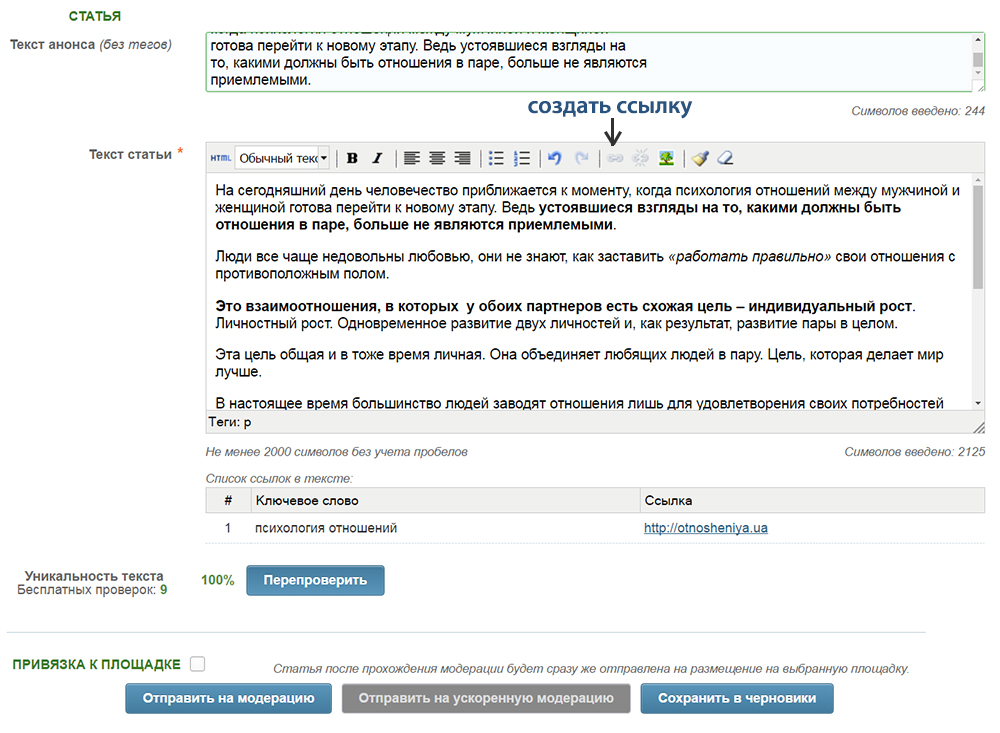The width and height of the screenshot is (1000, 733).
Task: Click the Перепроверить button
Action: (x=315, y=580)
